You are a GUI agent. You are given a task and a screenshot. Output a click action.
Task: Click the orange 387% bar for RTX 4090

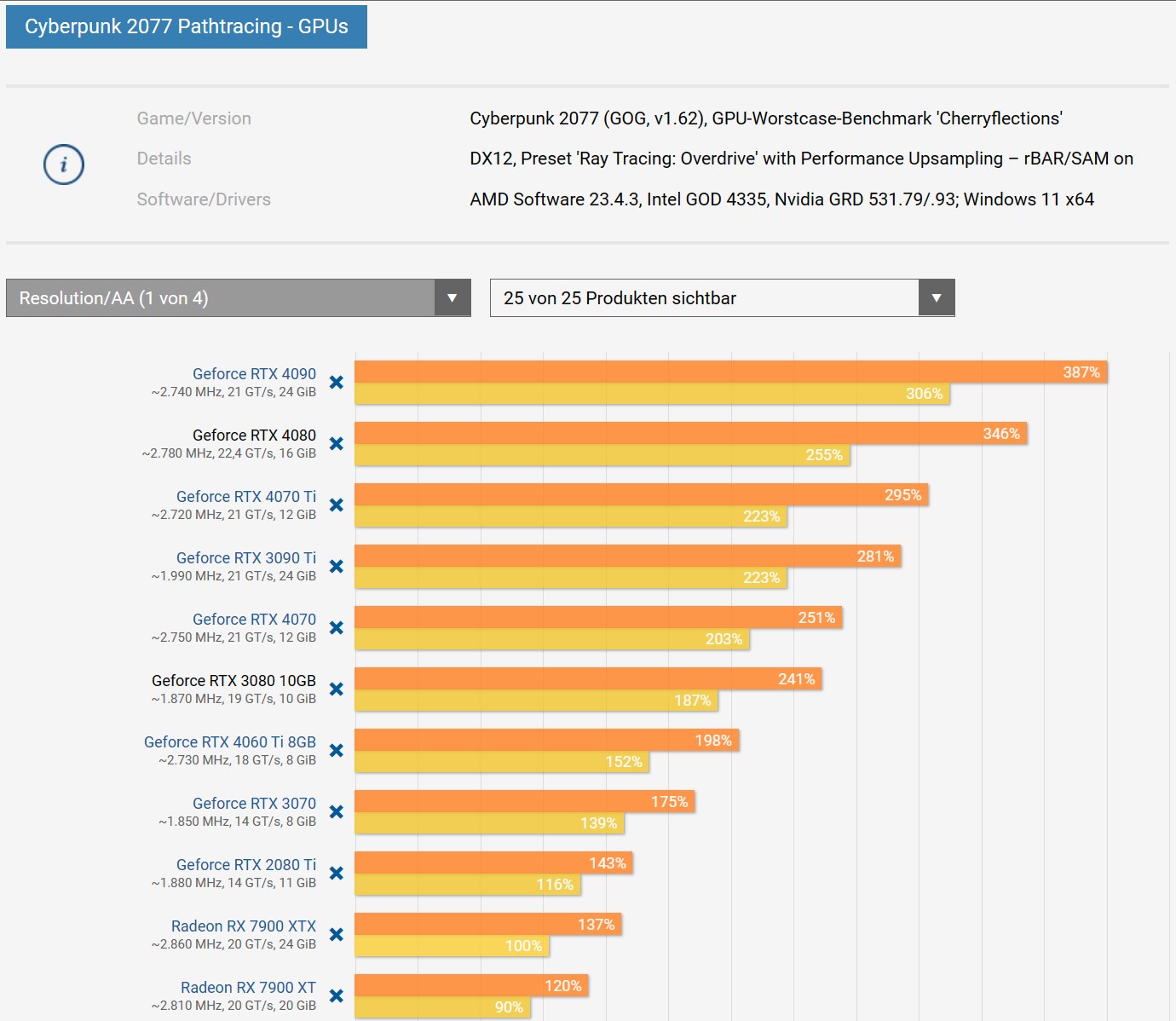731,372
